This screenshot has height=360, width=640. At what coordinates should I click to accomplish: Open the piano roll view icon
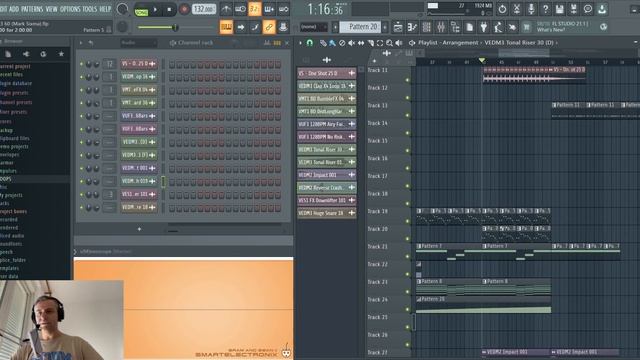coord(412,27)
